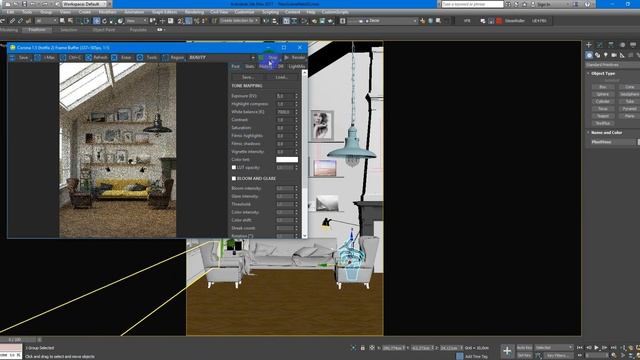Open the Modify command panel tab
The height and width of the screenshot is (360, 640).
click(x=600, y=44)
